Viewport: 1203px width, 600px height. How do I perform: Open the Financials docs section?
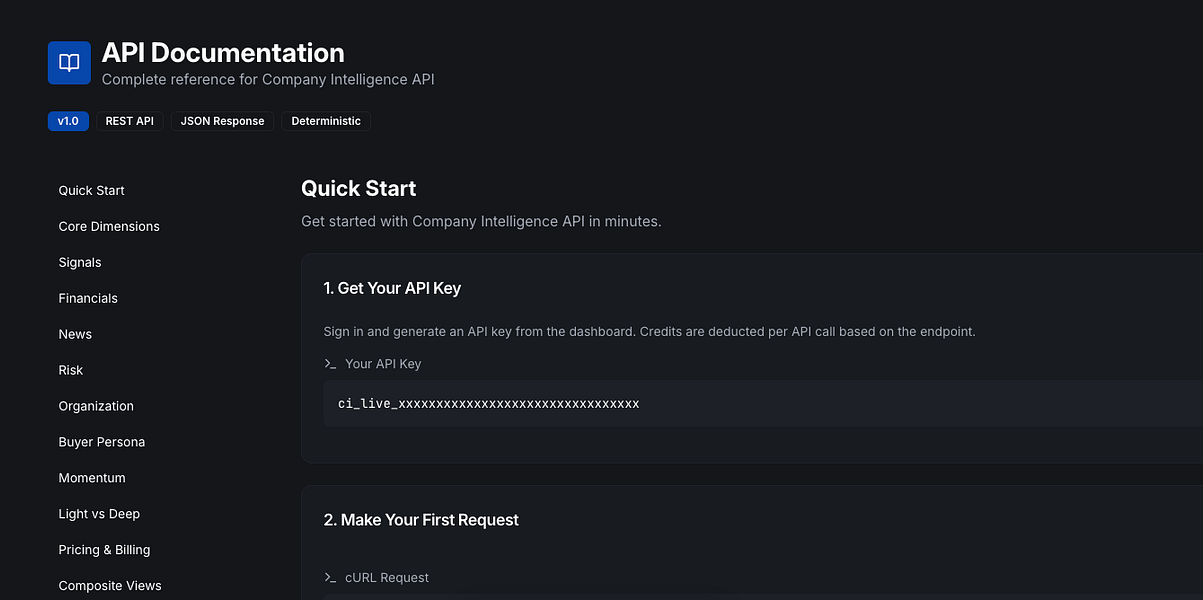coord(88,299)
